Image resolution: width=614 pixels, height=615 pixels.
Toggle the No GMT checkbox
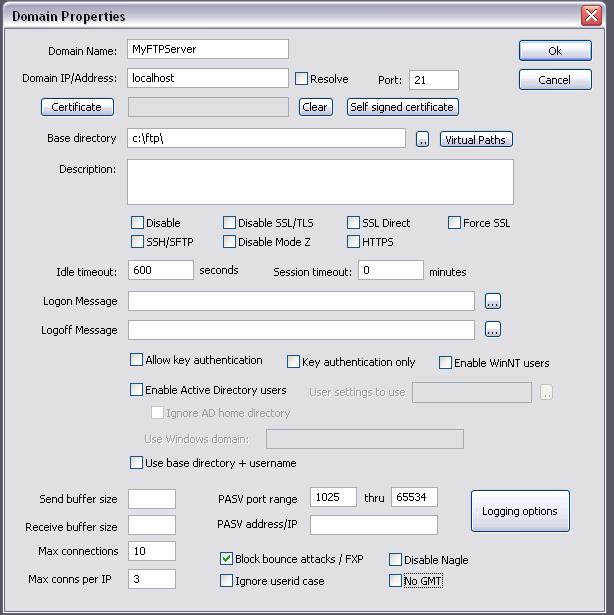tap(395, 581)
